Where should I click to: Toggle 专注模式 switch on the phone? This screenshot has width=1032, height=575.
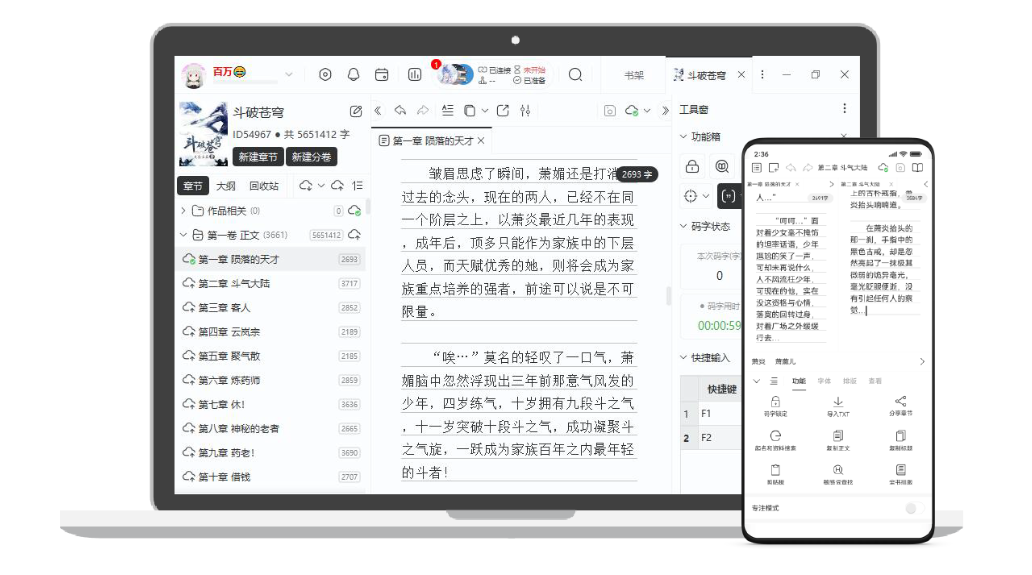click(914, 508)
